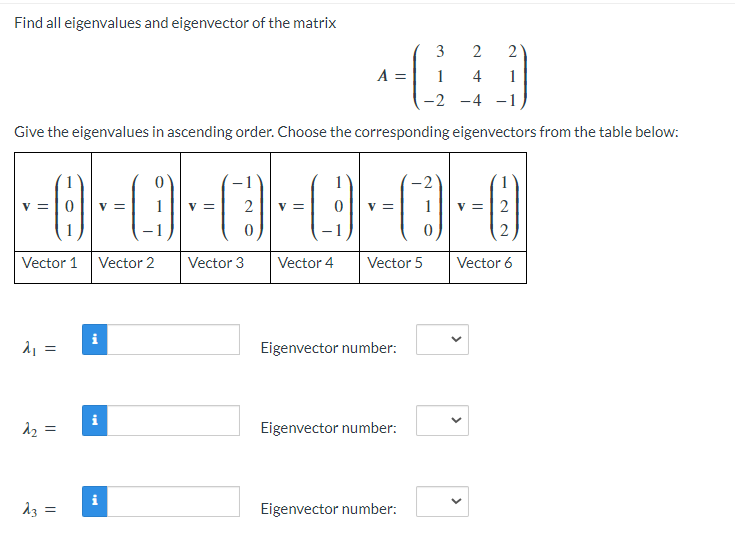Viewport: 735px width, 543px height.
Task: Click the "Vector 4" label cell
Action: [315, 267]
